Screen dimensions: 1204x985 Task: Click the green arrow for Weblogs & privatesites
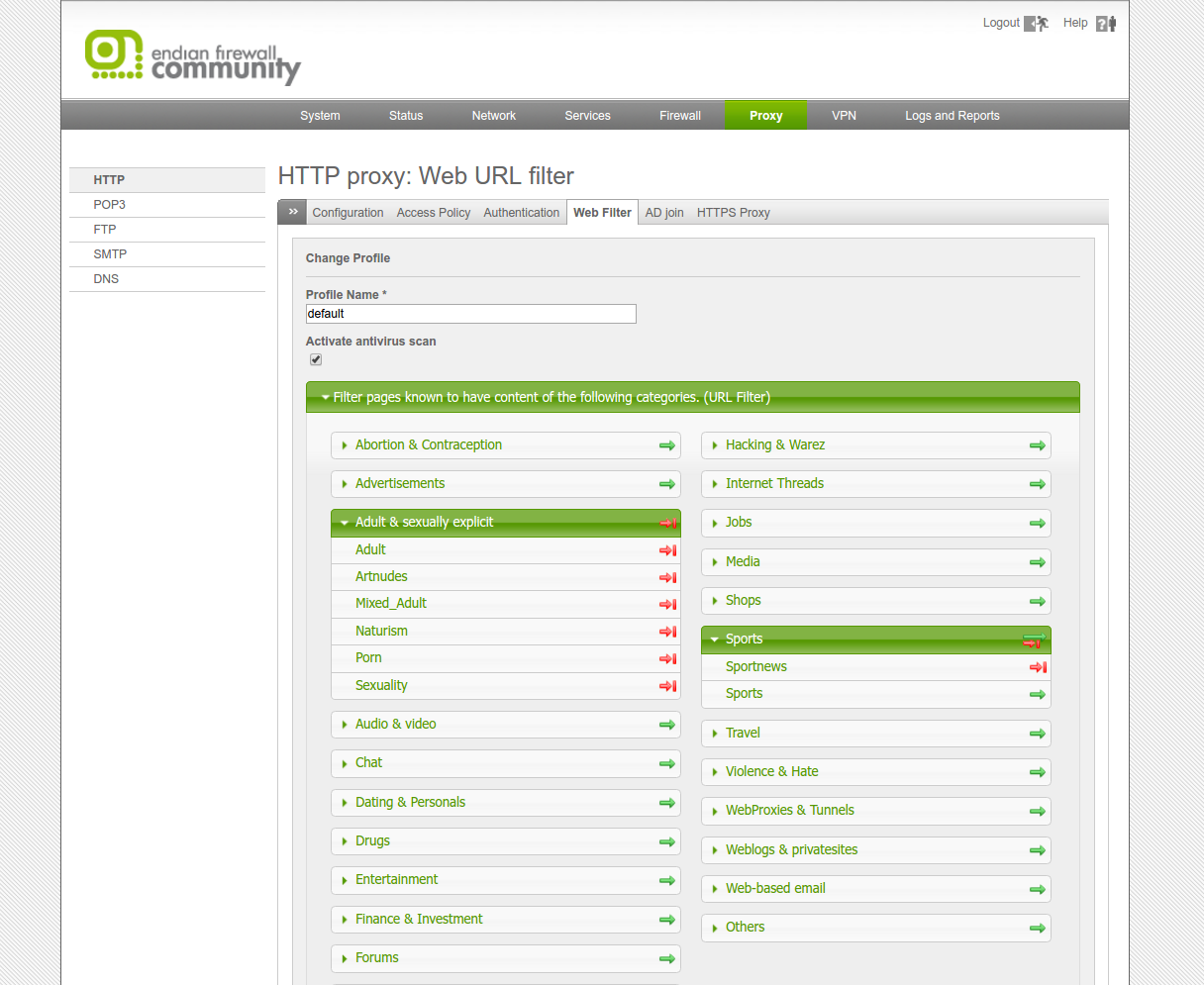pos(1038,850)
